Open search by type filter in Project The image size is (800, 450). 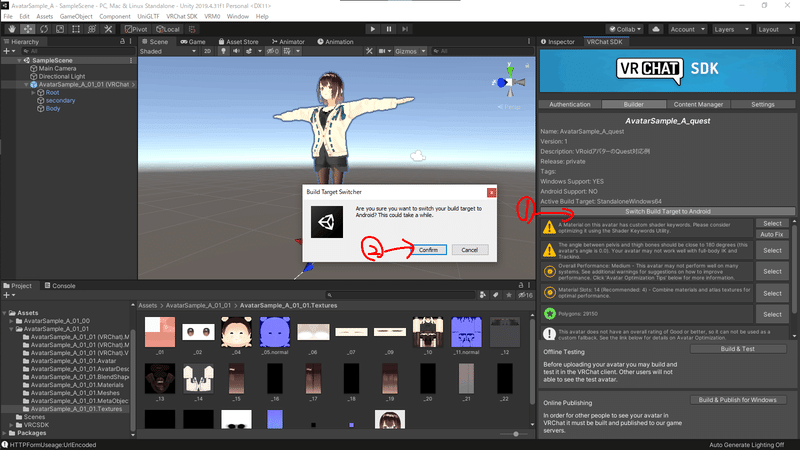(483, 295)
